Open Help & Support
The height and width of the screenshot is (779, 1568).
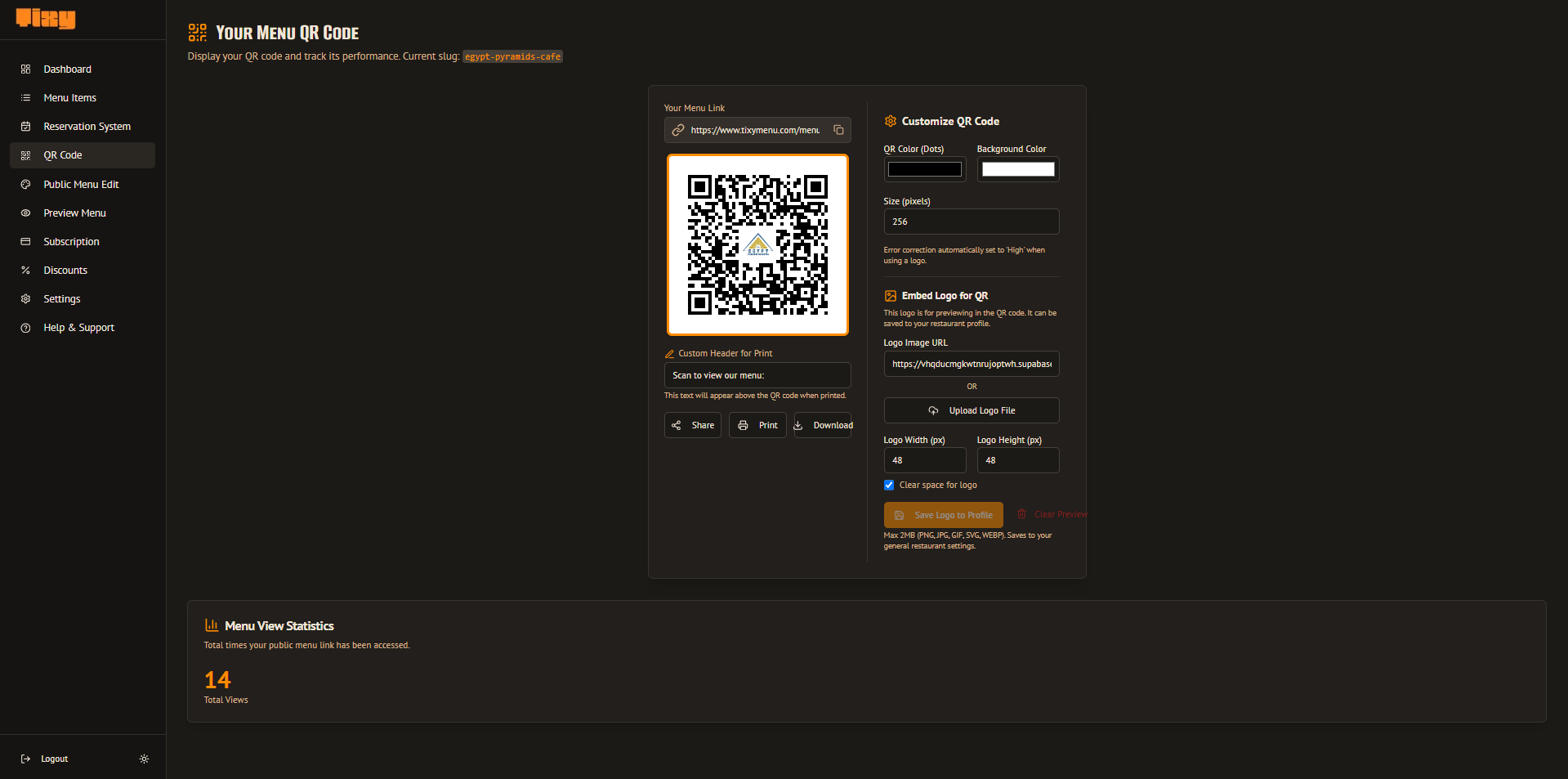[x=83, y=328]
